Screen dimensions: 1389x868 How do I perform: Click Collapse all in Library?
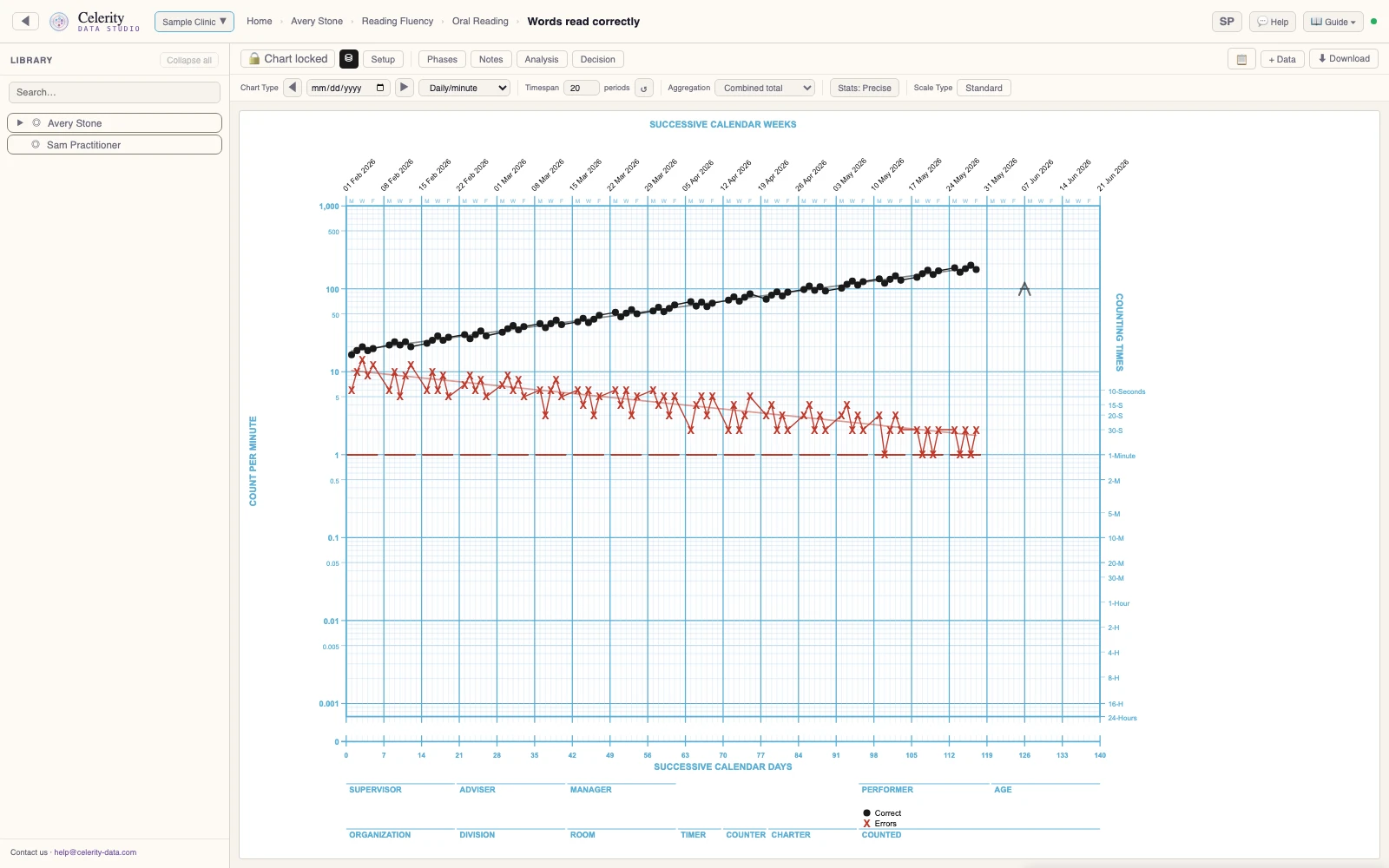pos(189,60)
